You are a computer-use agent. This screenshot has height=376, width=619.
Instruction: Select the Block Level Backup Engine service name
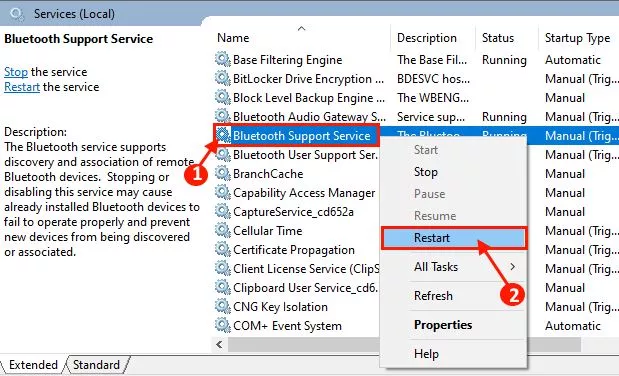[309, 98]
